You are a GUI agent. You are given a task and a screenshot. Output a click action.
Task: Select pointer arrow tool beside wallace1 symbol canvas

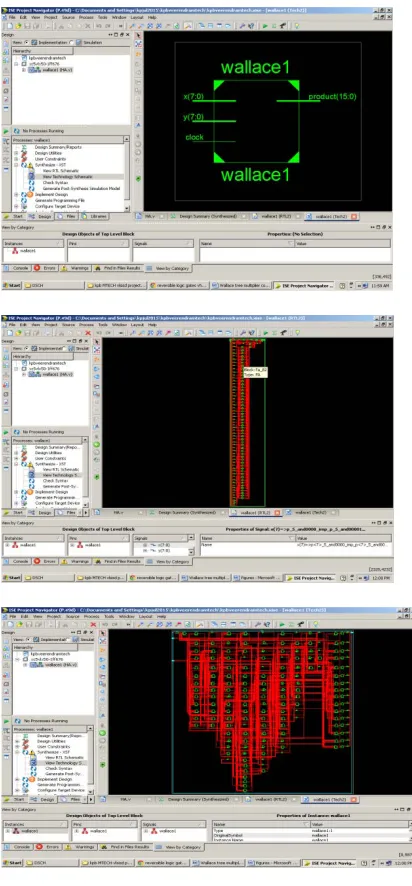coord(139,35)
